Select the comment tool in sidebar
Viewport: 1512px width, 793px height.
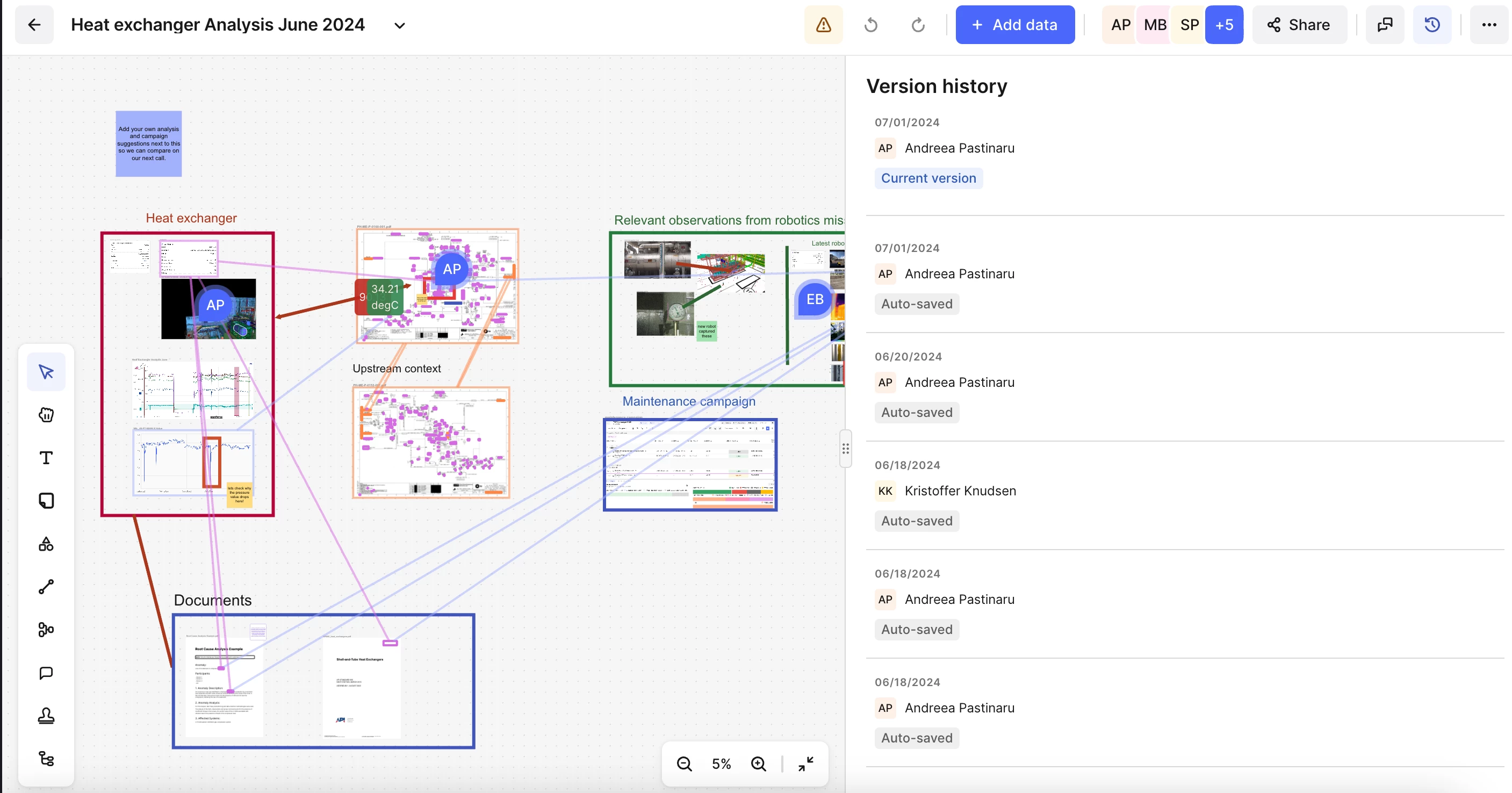[x=46, y=673]
